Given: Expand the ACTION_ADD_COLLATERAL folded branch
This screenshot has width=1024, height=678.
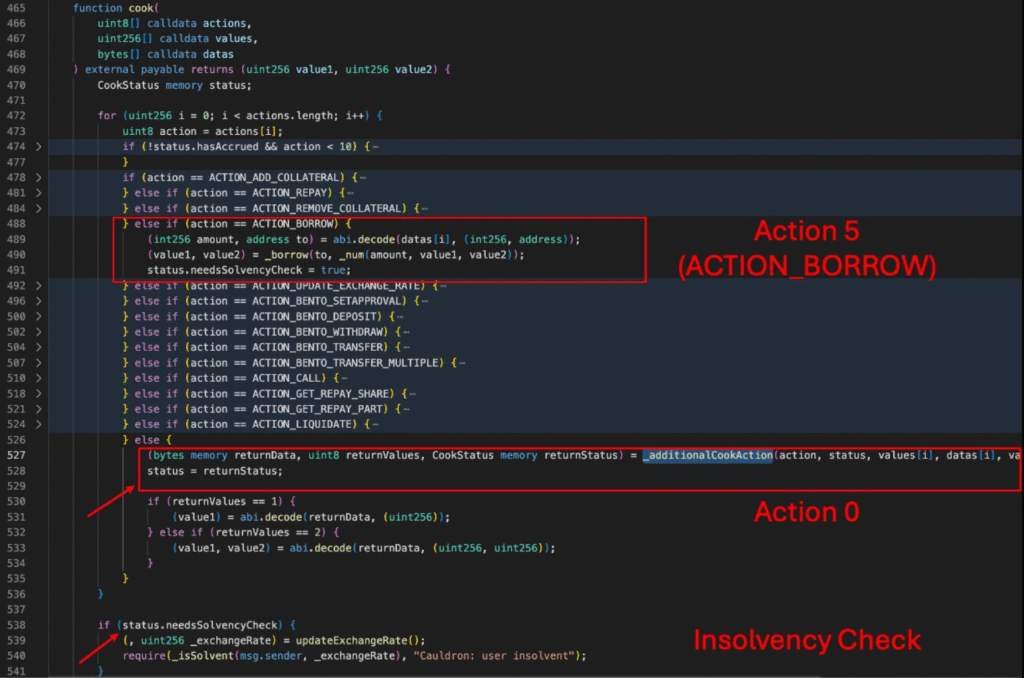Looking at the screenshot, I should pyautogui.click(x=39, y=177).
